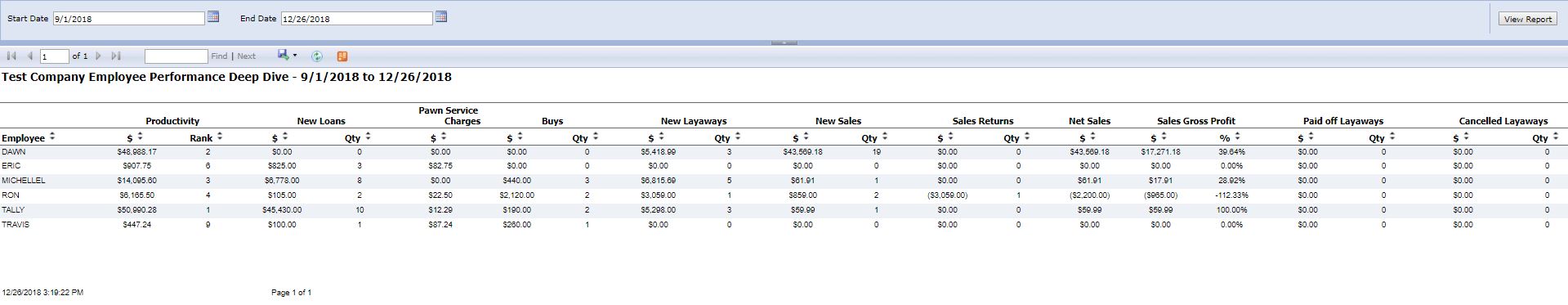Sort by New Loans dollar column
This screenshot has width=1568, height=305.
(285, 137)
